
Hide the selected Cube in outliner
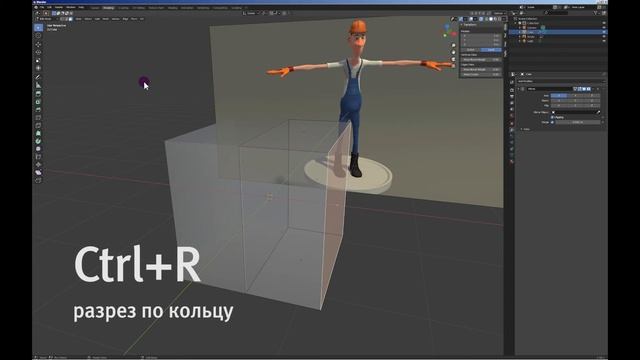(x=604, y=32)
